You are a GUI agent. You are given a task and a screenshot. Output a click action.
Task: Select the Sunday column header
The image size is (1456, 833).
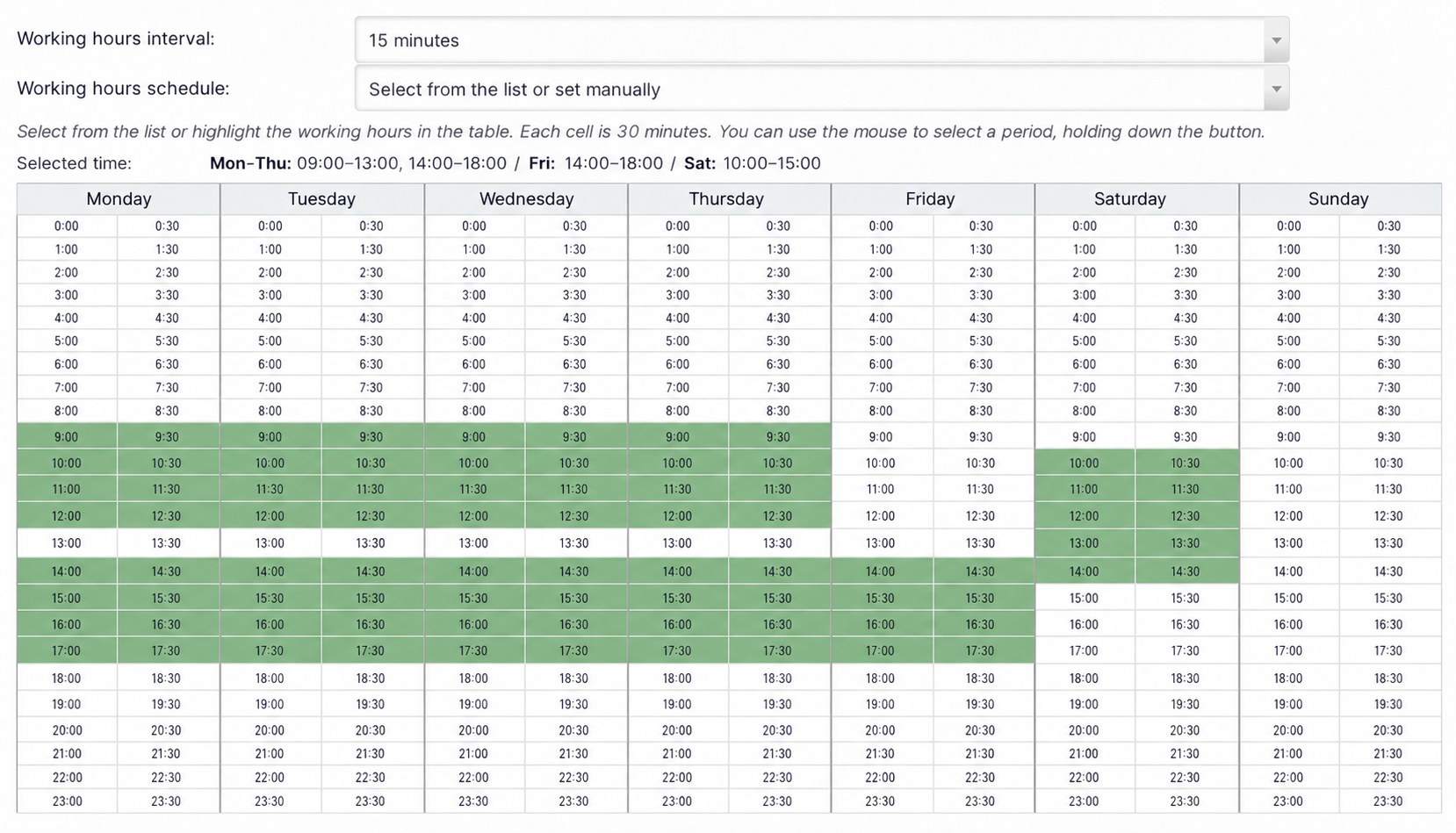pyautogui.click(x=1338, y=199)
